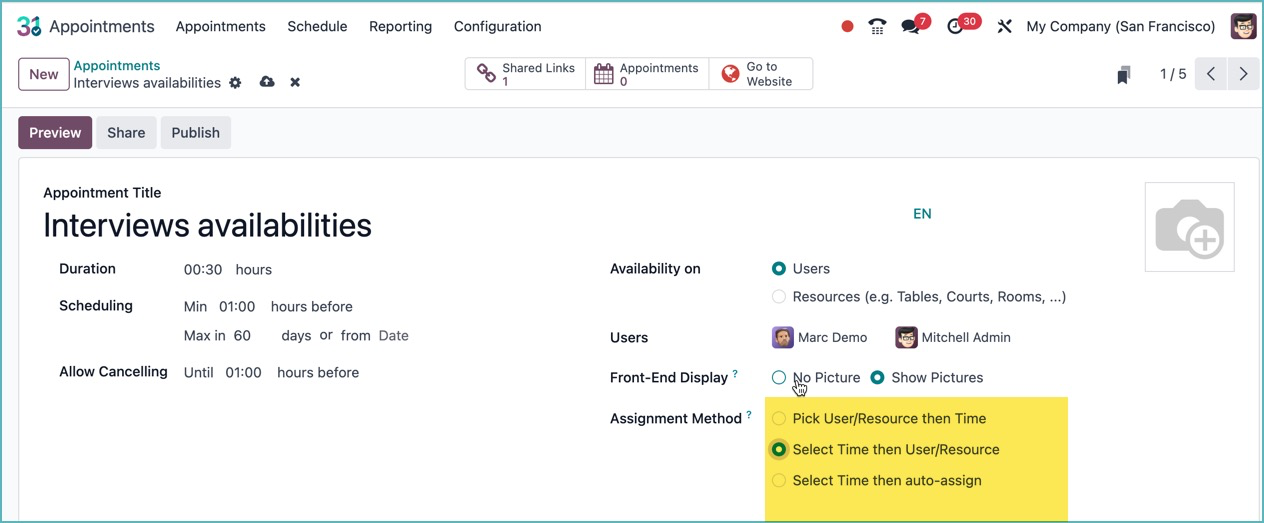
Task: Open My Company (San Francisco) switcher
Action: click(1120, 27)
